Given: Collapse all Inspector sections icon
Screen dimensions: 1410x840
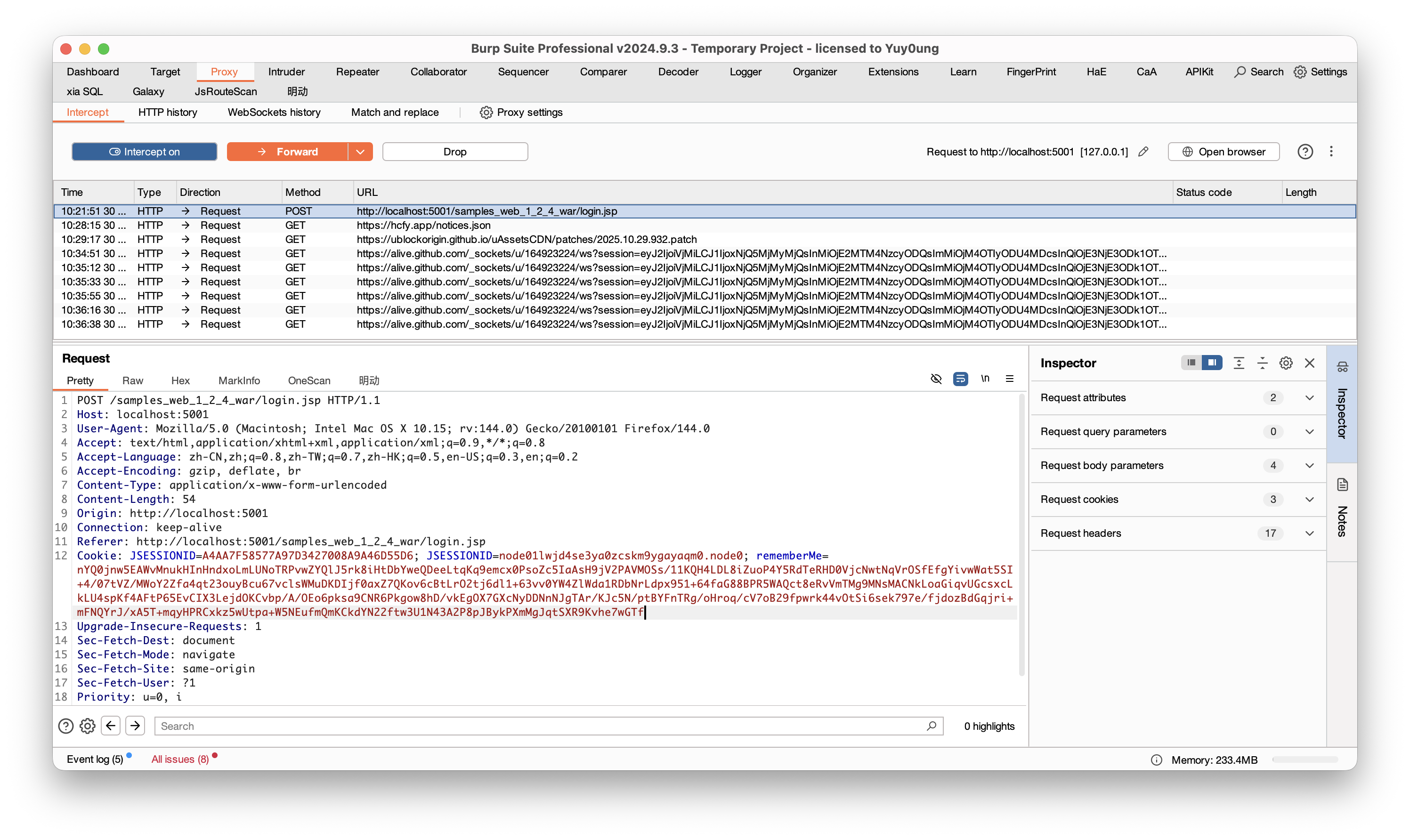Looking at the screenshot, I should tap(1262, 363).
